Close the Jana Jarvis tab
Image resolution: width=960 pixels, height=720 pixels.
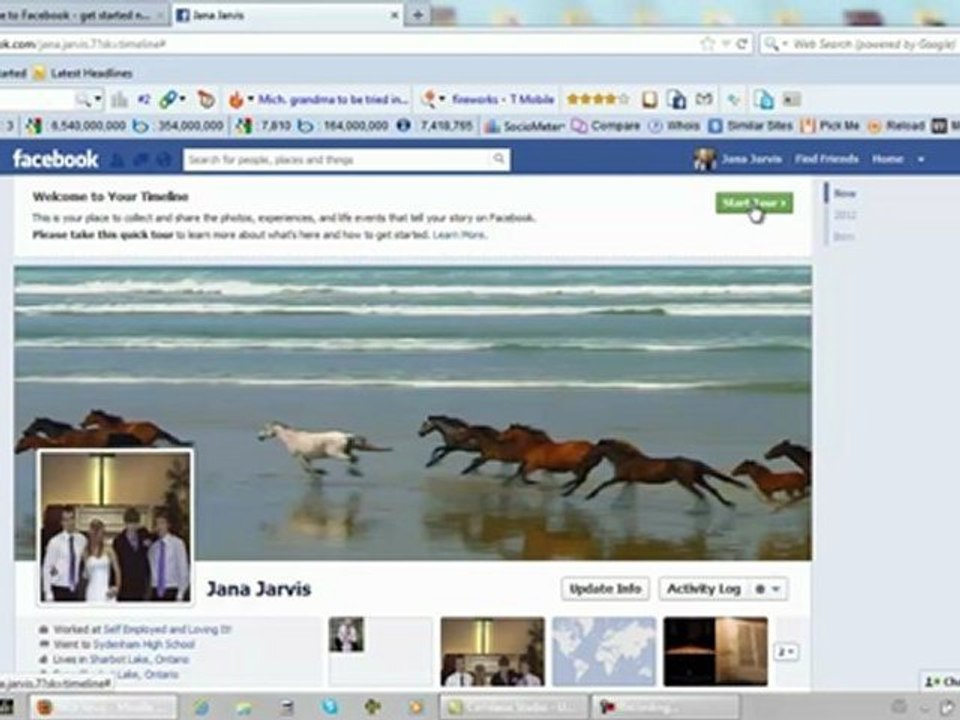(394, 15)
